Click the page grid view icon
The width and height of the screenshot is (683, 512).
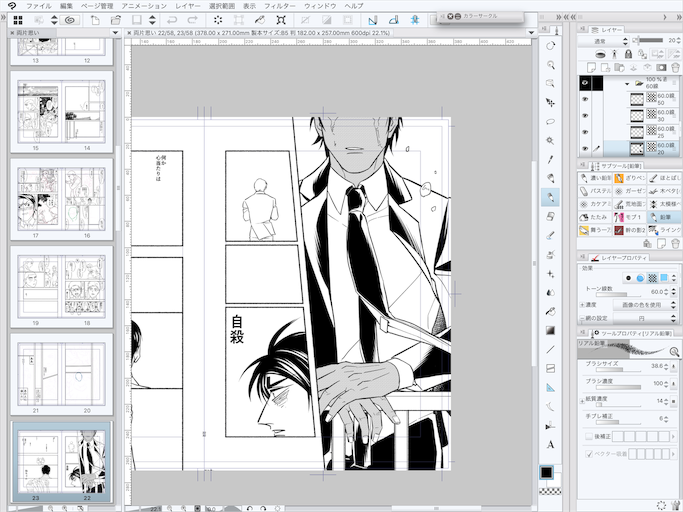point(18,20)
